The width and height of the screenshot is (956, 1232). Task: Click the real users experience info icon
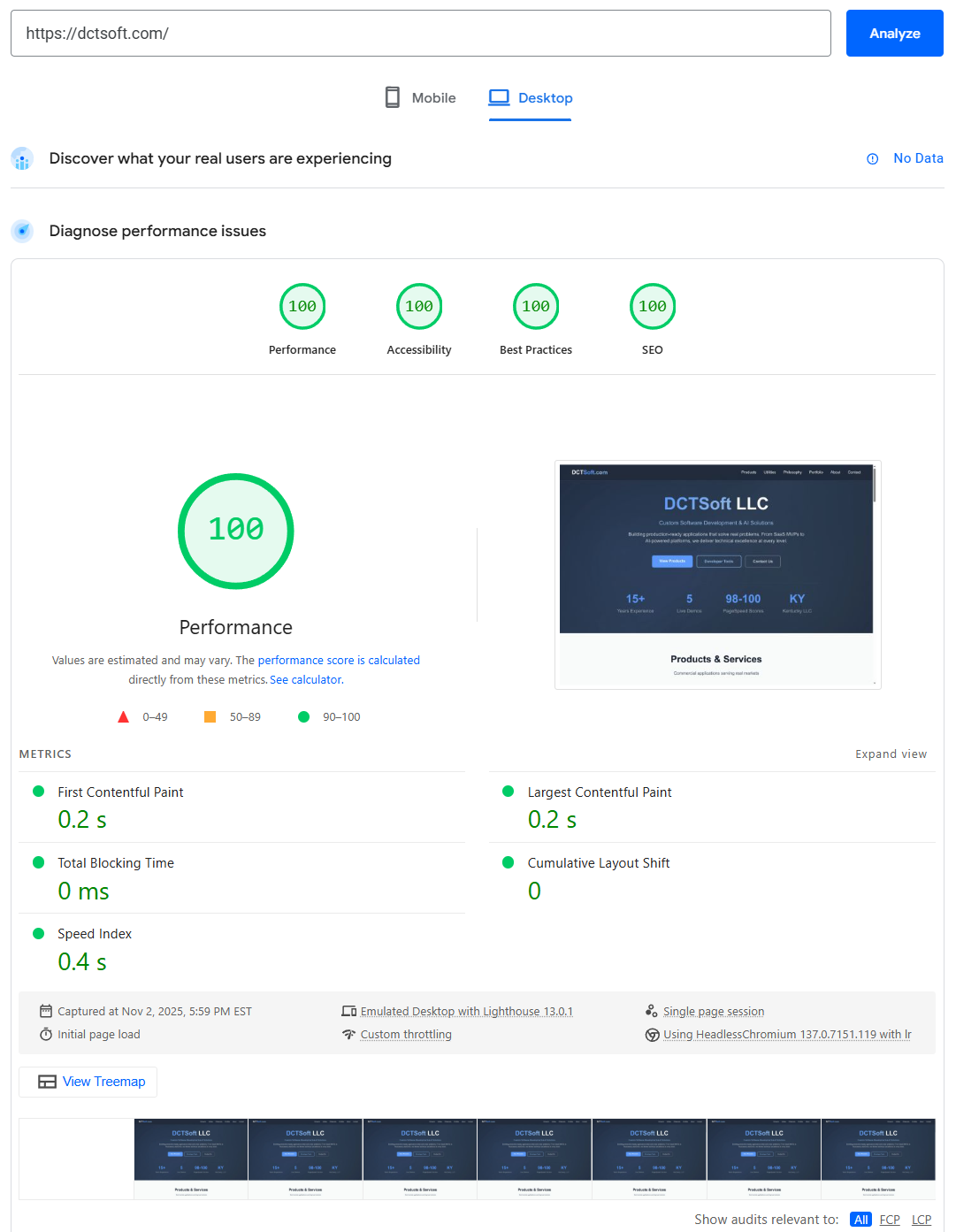[873, 158]
